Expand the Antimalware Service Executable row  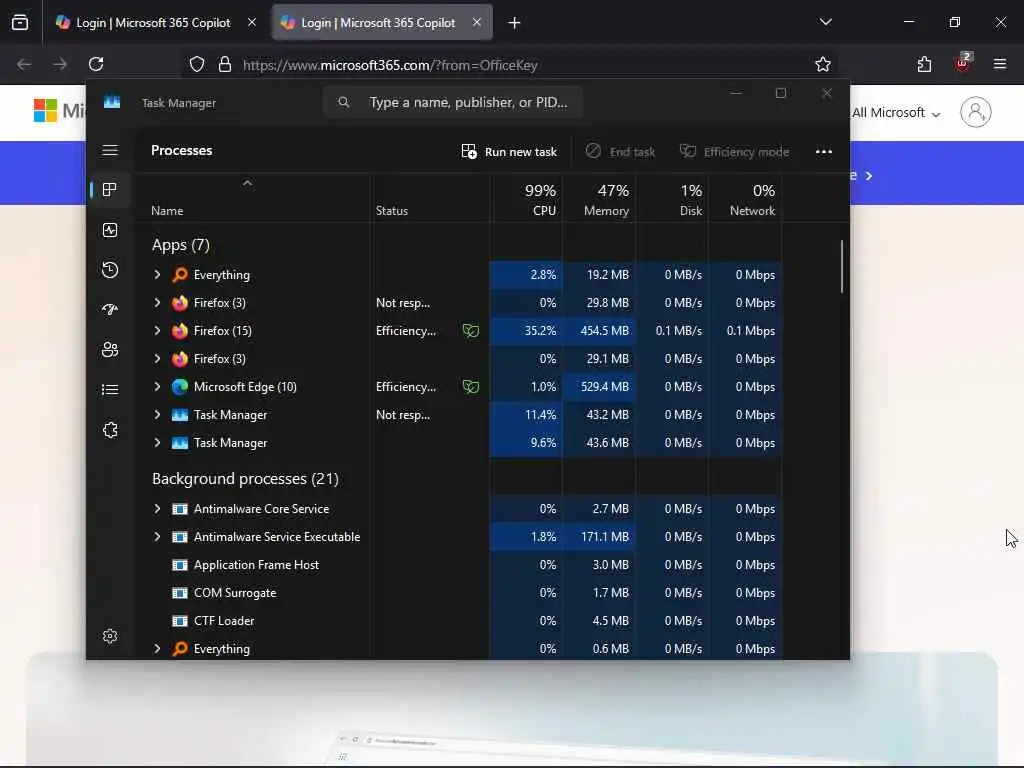point(157,537)
